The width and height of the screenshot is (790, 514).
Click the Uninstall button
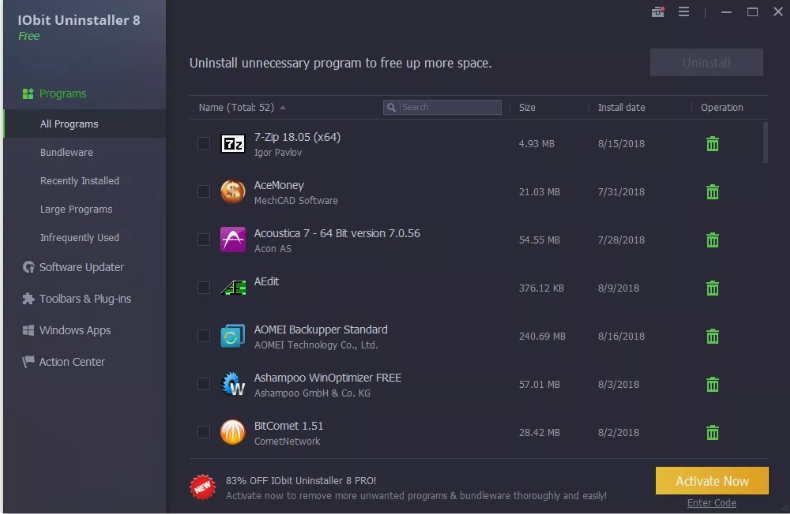[706, 62]
